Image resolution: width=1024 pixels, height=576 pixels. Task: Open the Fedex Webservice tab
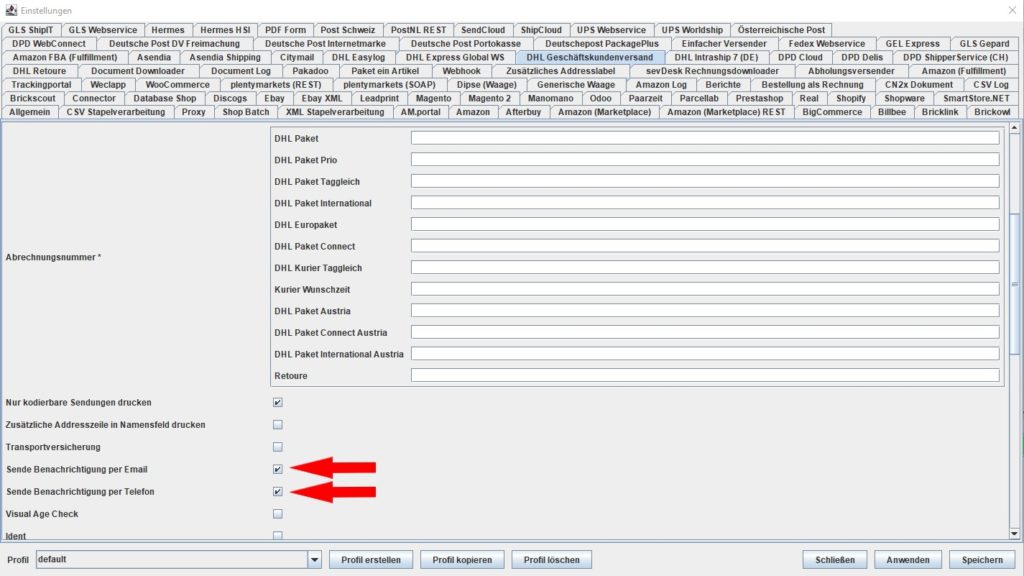826,44
